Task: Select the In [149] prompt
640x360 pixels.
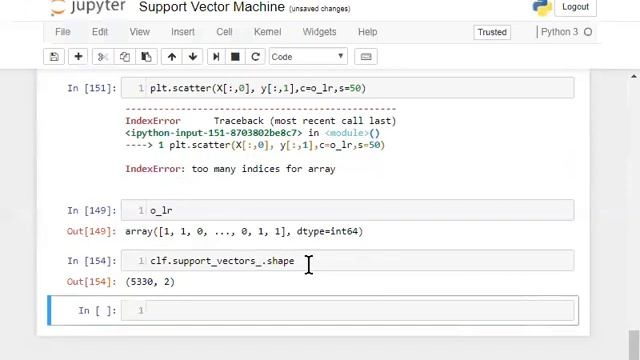Action: [x=92, y=211]
